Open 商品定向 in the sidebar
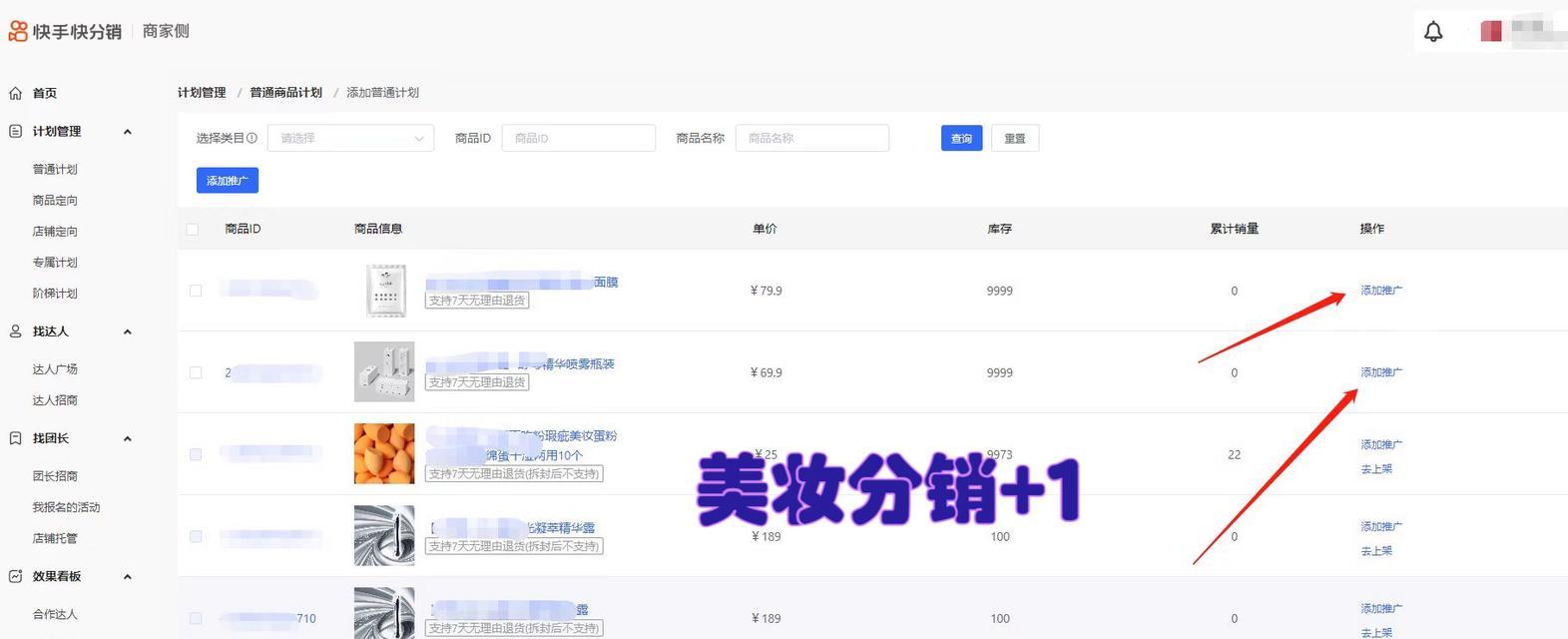The image size is (1568, 639). point(55,200)
